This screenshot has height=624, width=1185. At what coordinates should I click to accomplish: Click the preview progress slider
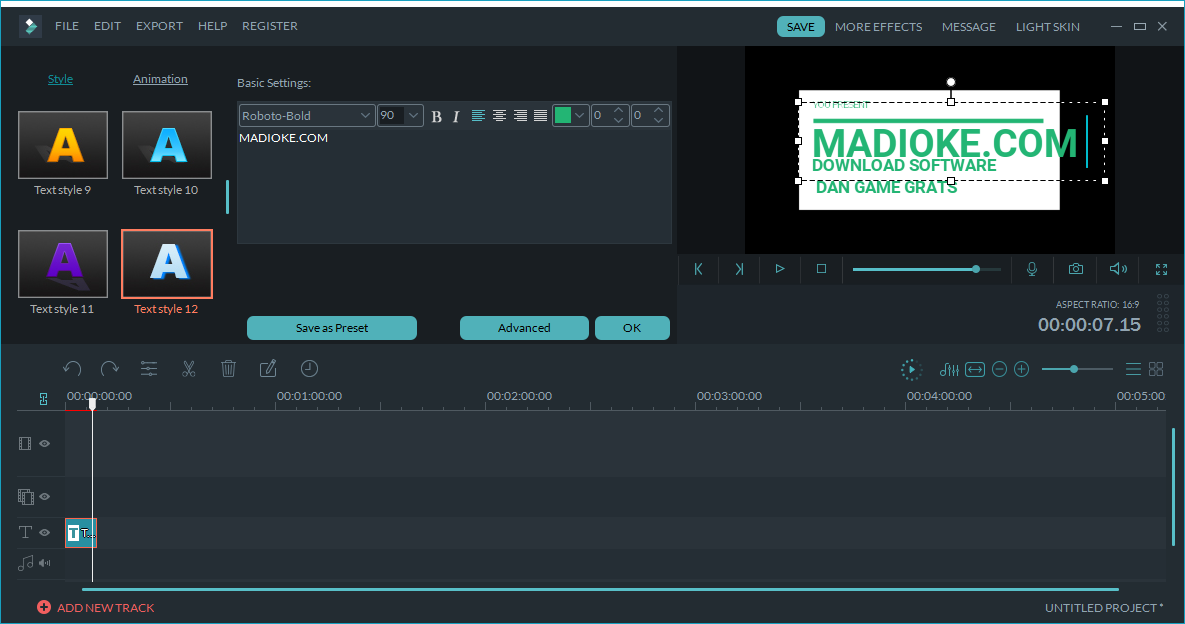point(927,269)
